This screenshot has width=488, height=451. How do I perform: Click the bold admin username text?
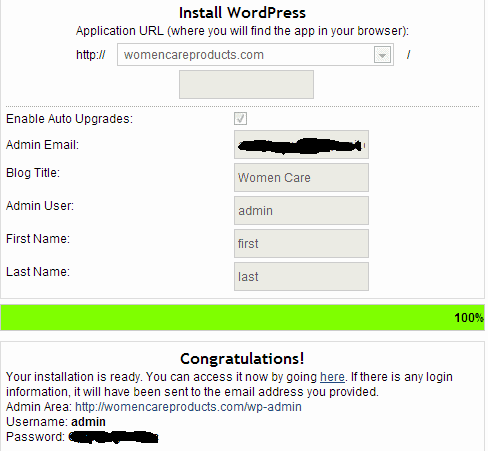click(88, 422)
